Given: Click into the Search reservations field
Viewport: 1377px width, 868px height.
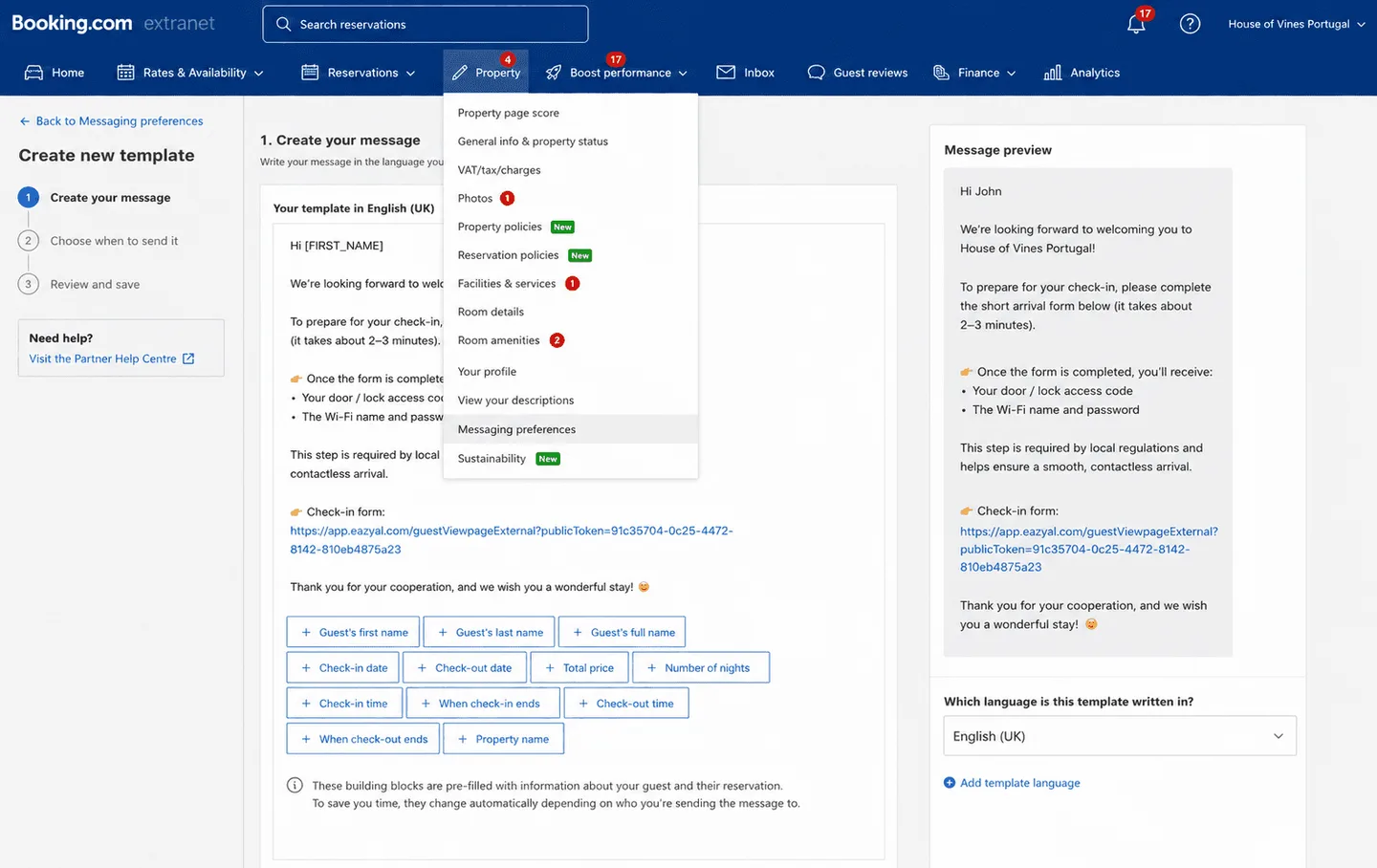Looking at the screenshot, I should click(426, 24).
